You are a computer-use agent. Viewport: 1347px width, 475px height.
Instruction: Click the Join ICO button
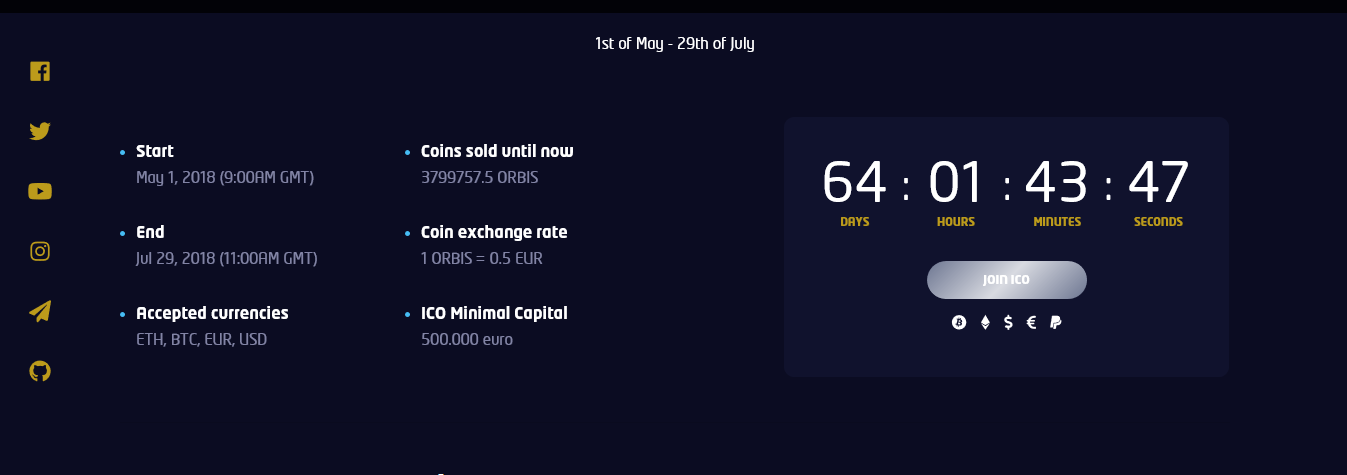1006,280
